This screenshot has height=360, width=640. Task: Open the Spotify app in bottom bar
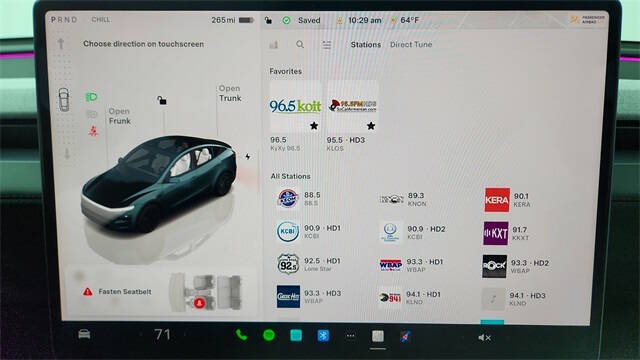pos(269,336)
